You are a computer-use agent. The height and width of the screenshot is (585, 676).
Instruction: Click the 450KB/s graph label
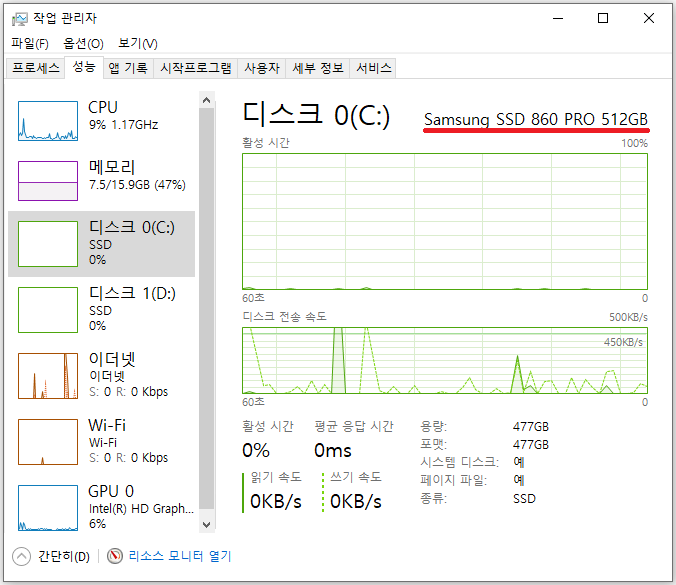pyautogui.click(x=623, y=342)
